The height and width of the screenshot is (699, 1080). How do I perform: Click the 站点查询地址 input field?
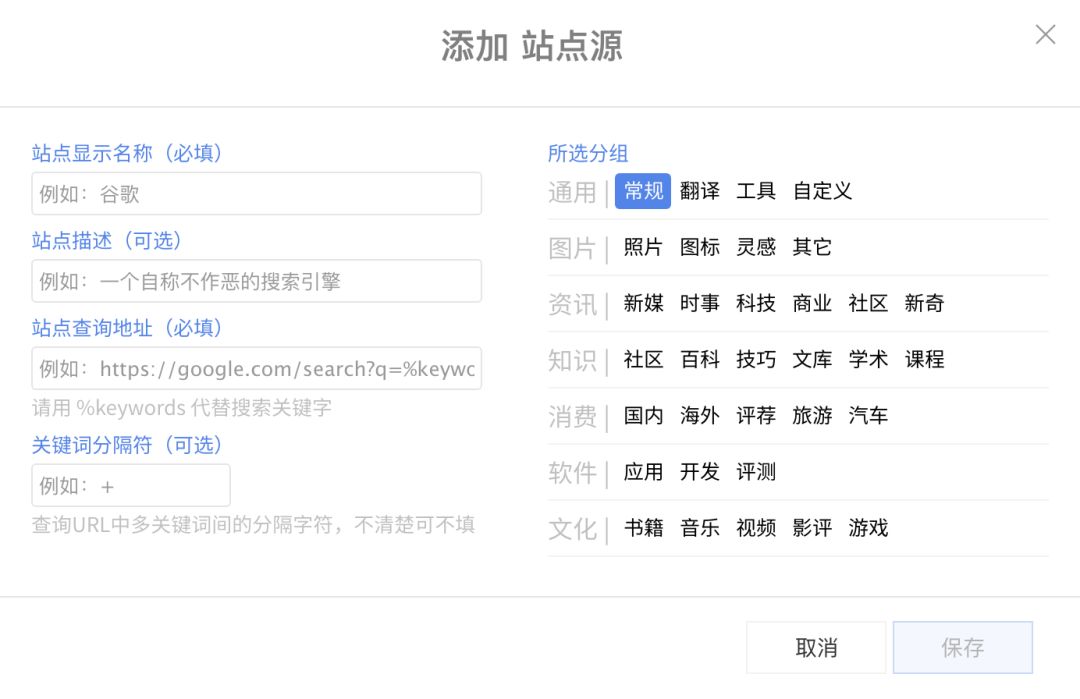[x=256, y=368]
